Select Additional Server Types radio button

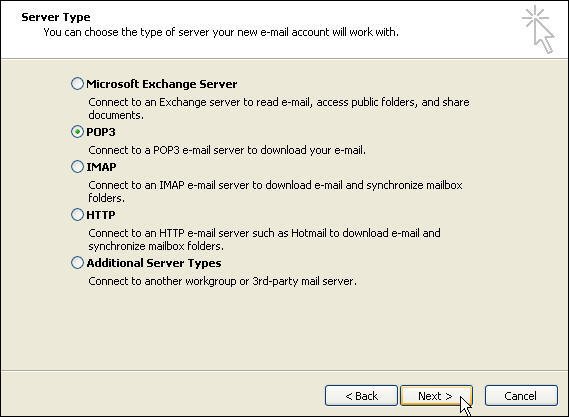coord(77,263)
